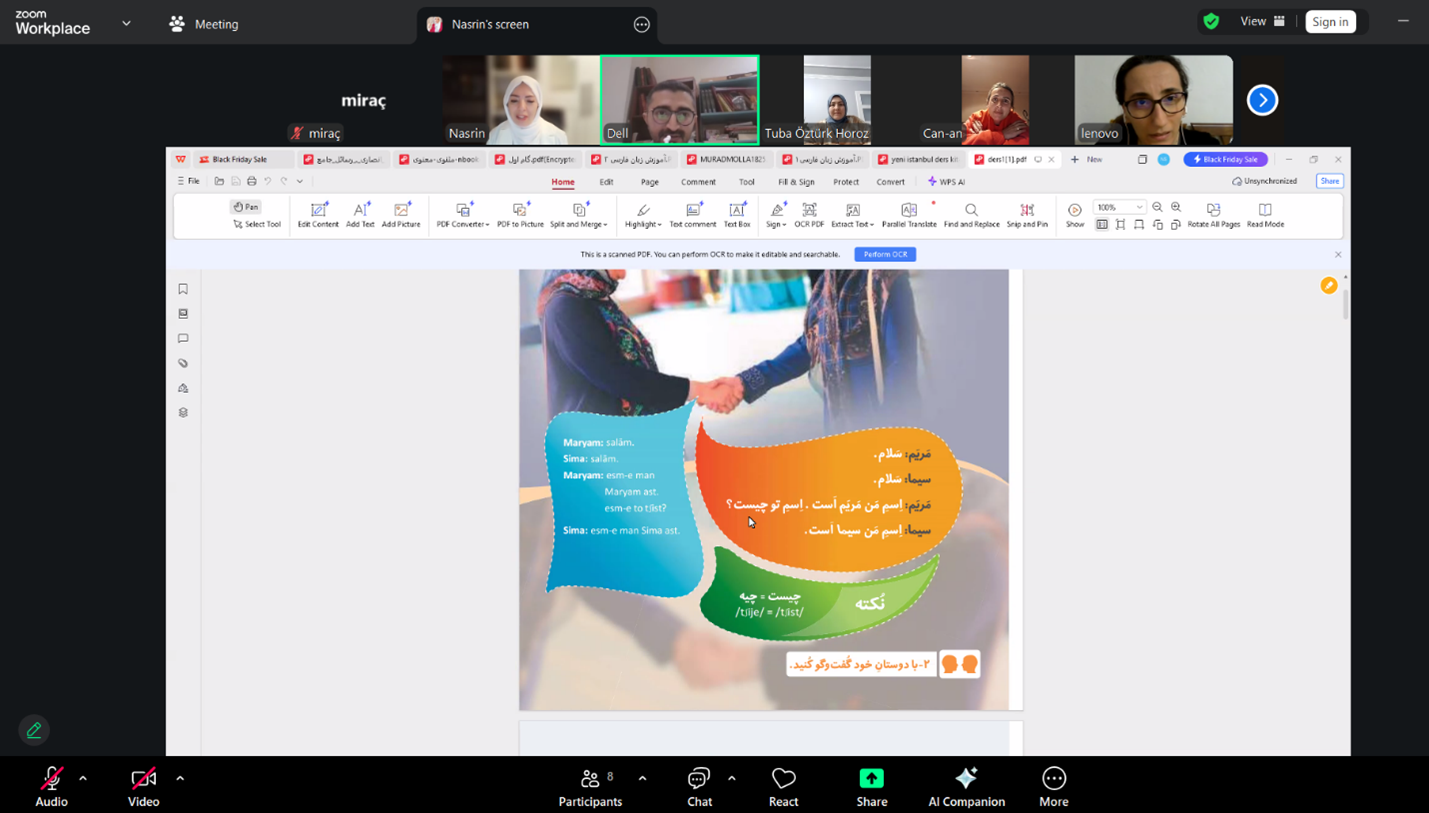Click the Highlight tool icon
1429x813 pixels.
coord(643,210)
